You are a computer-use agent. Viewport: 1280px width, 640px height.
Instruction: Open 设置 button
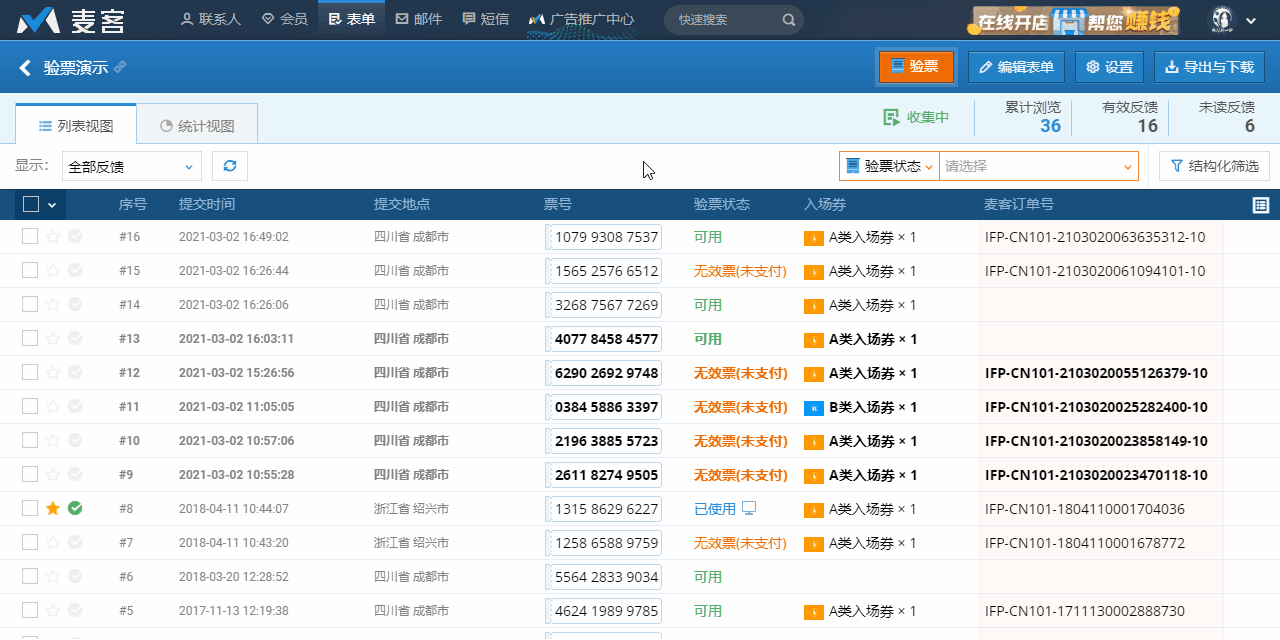pyautogui.click(x=1110, y=67)
